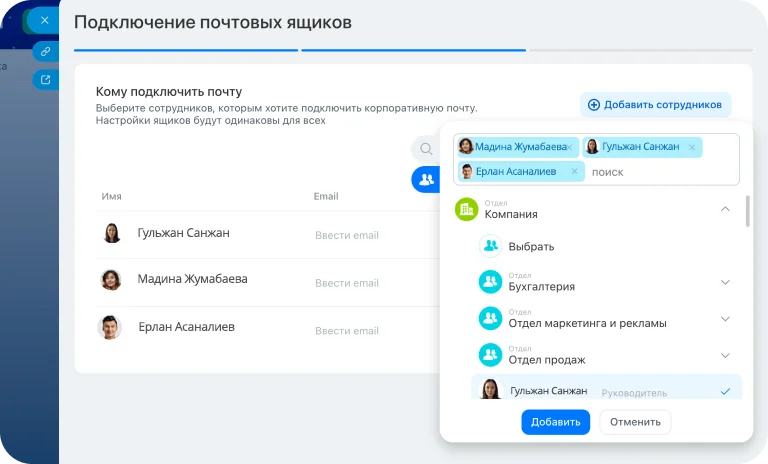Remove Мадина Жумабаева tag with its X
This screenshot has width=768, height=464.
(570, 147)
